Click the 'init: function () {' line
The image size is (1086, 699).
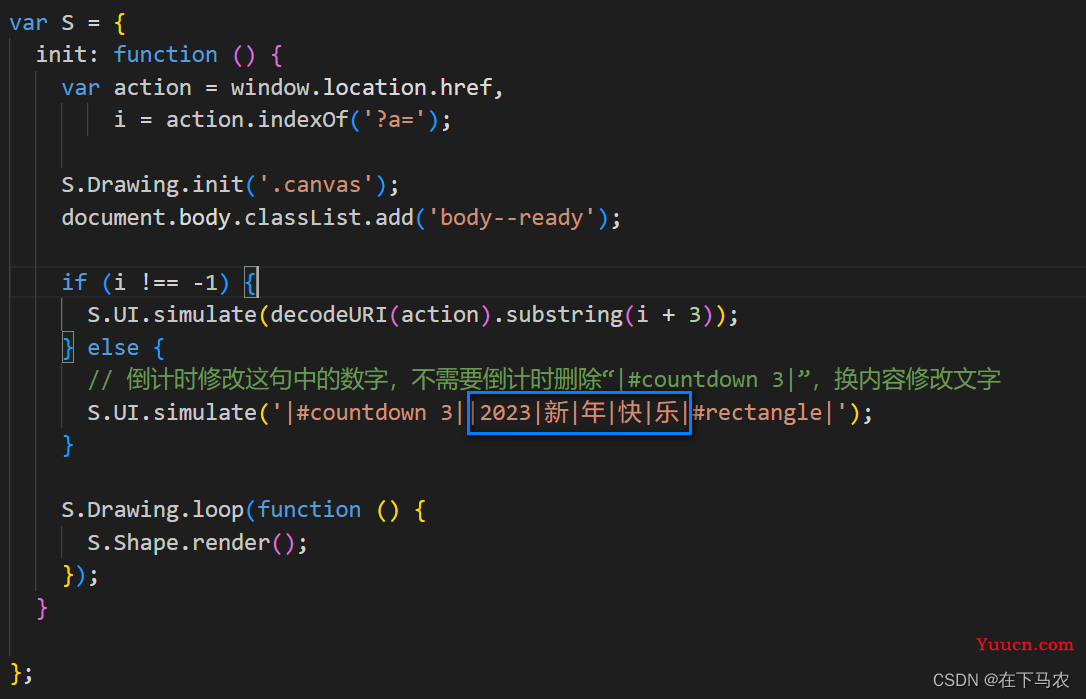[159, 55]
